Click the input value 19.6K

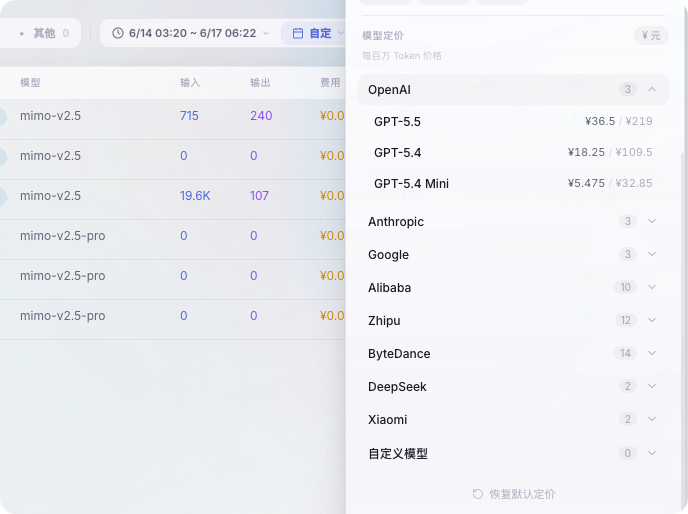[x=195, y=196]
